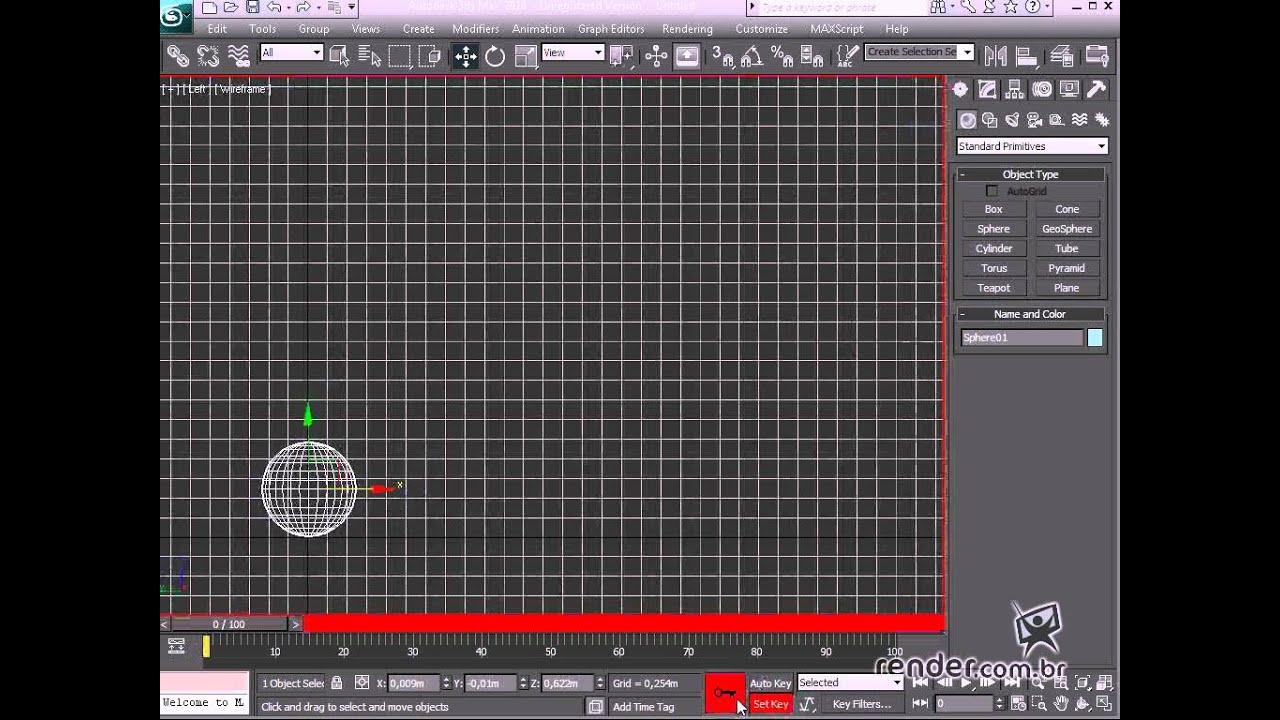Click the Bind to Space Warp tool
Screen dimensions: 1280x720
click(x=238, y=56)
